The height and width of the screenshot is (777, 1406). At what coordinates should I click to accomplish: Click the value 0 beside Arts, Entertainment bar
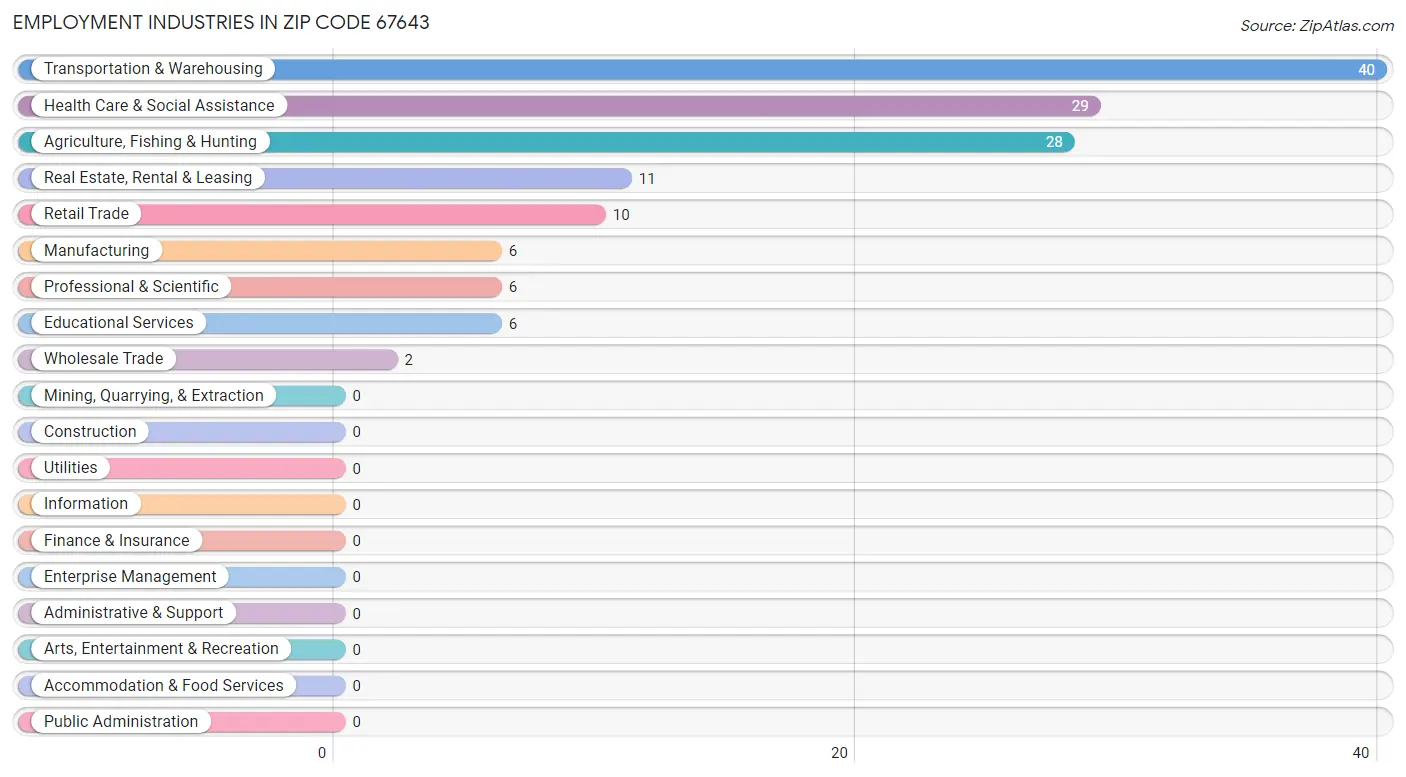tap(357, 650)
